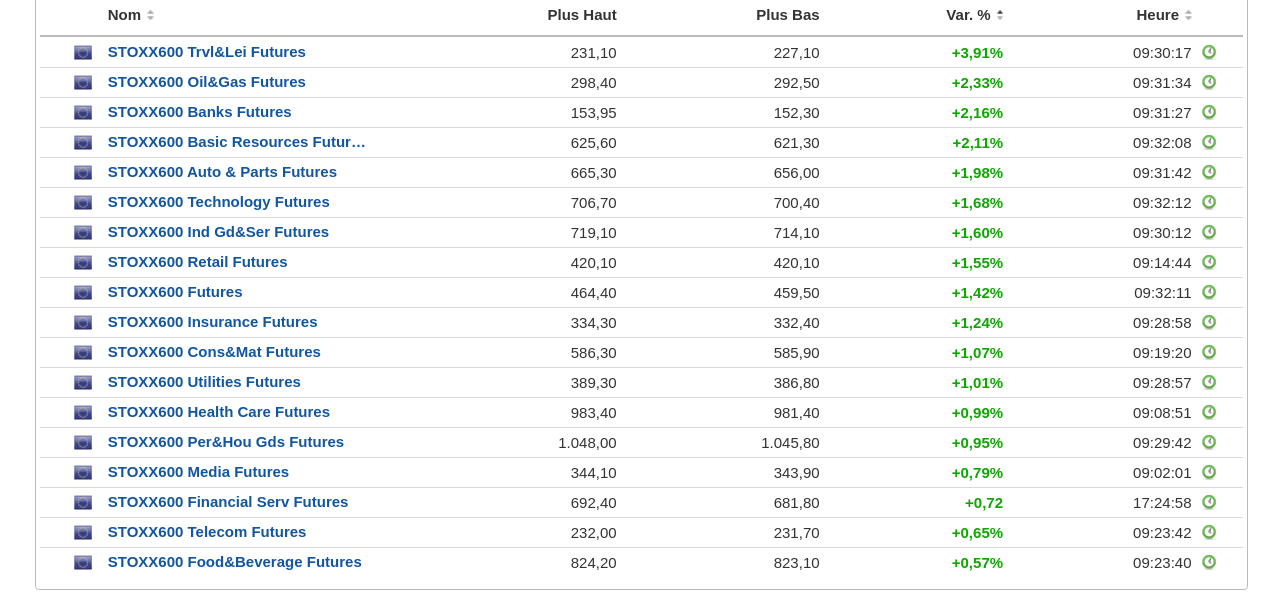Click the clock icon in the Media Futures row
1274x600 pixels.
[1208, 472]
